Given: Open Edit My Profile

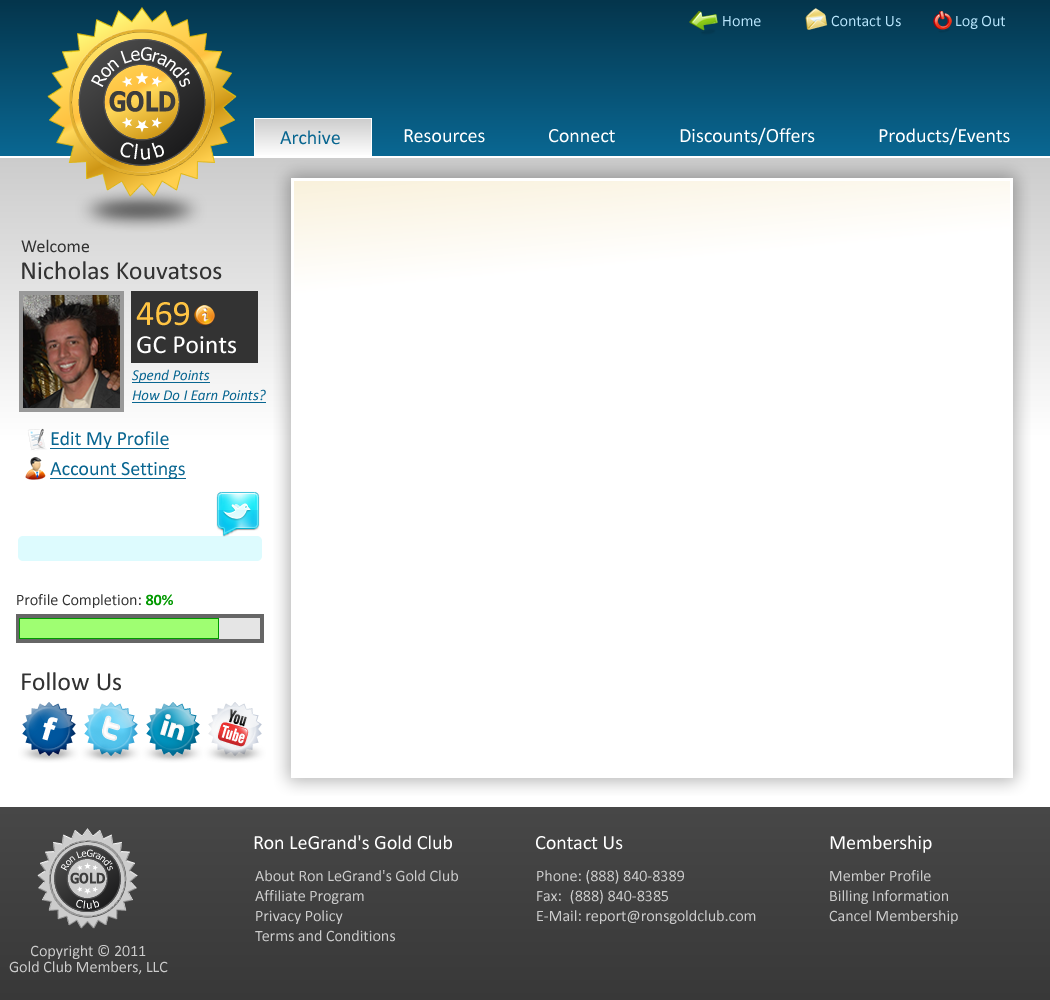Looking at the screenshot, I should click(109, 439).
